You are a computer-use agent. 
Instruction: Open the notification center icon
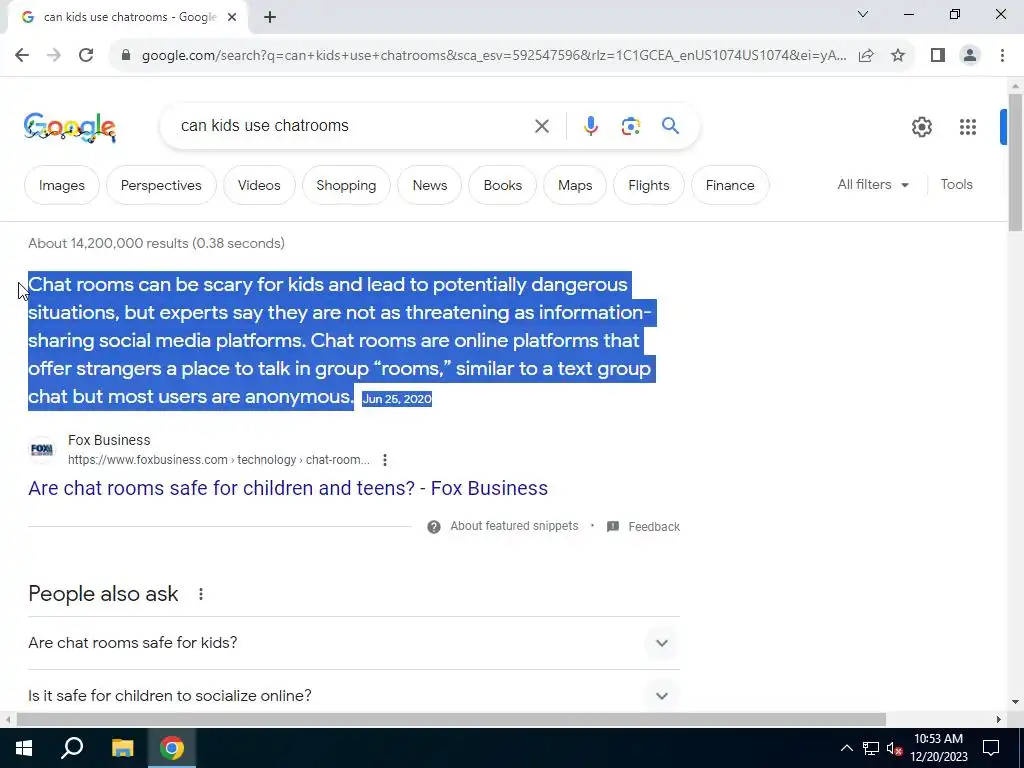991,748
